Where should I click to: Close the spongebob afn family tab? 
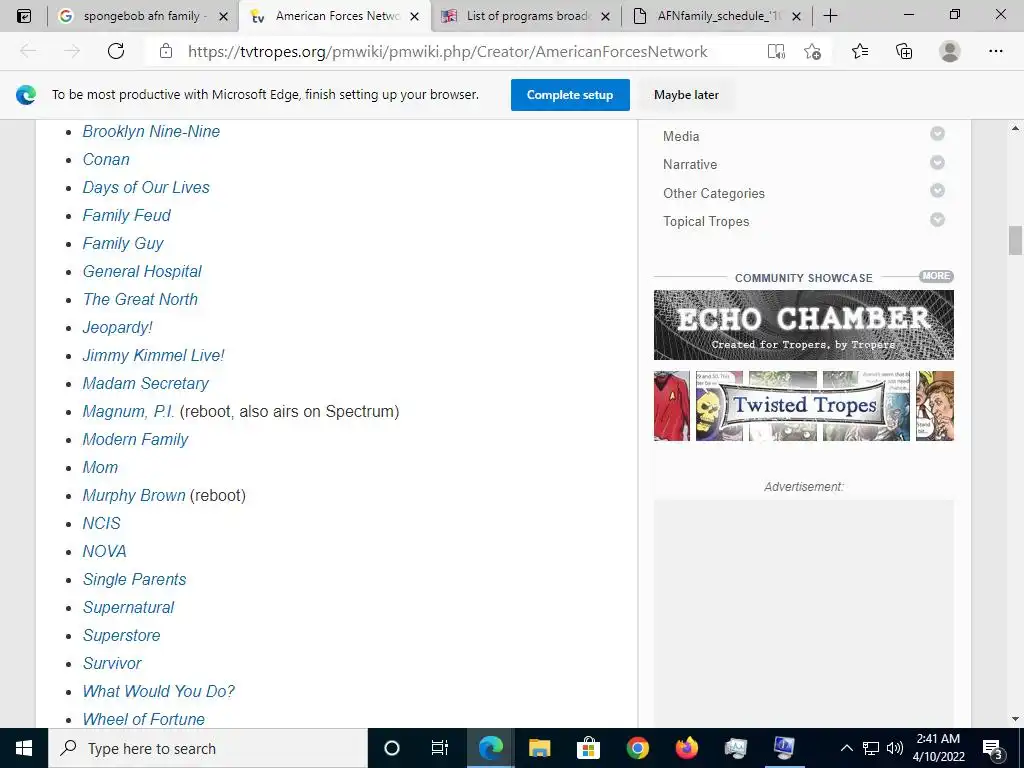click(x=223, y=16)
